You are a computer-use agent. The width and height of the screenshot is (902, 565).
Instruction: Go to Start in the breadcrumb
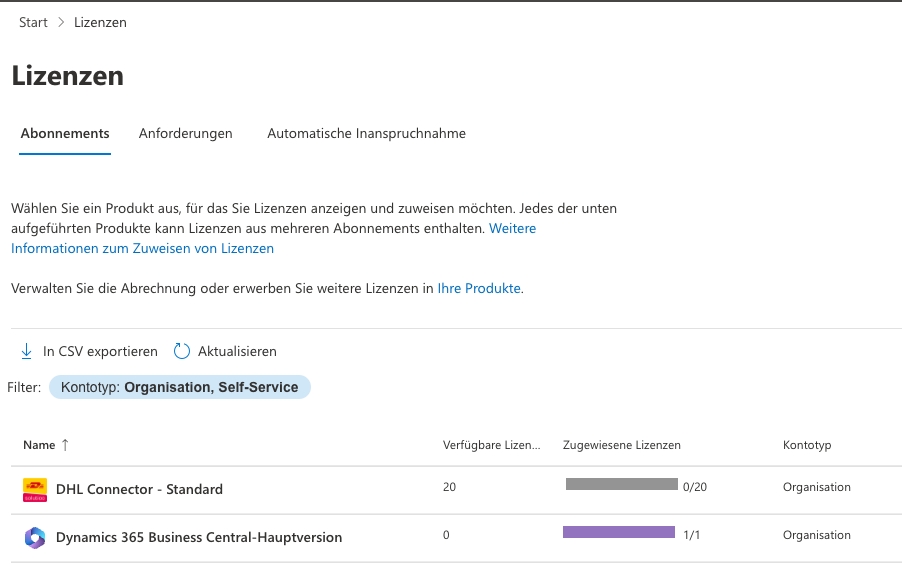click(x=33, y=22)
